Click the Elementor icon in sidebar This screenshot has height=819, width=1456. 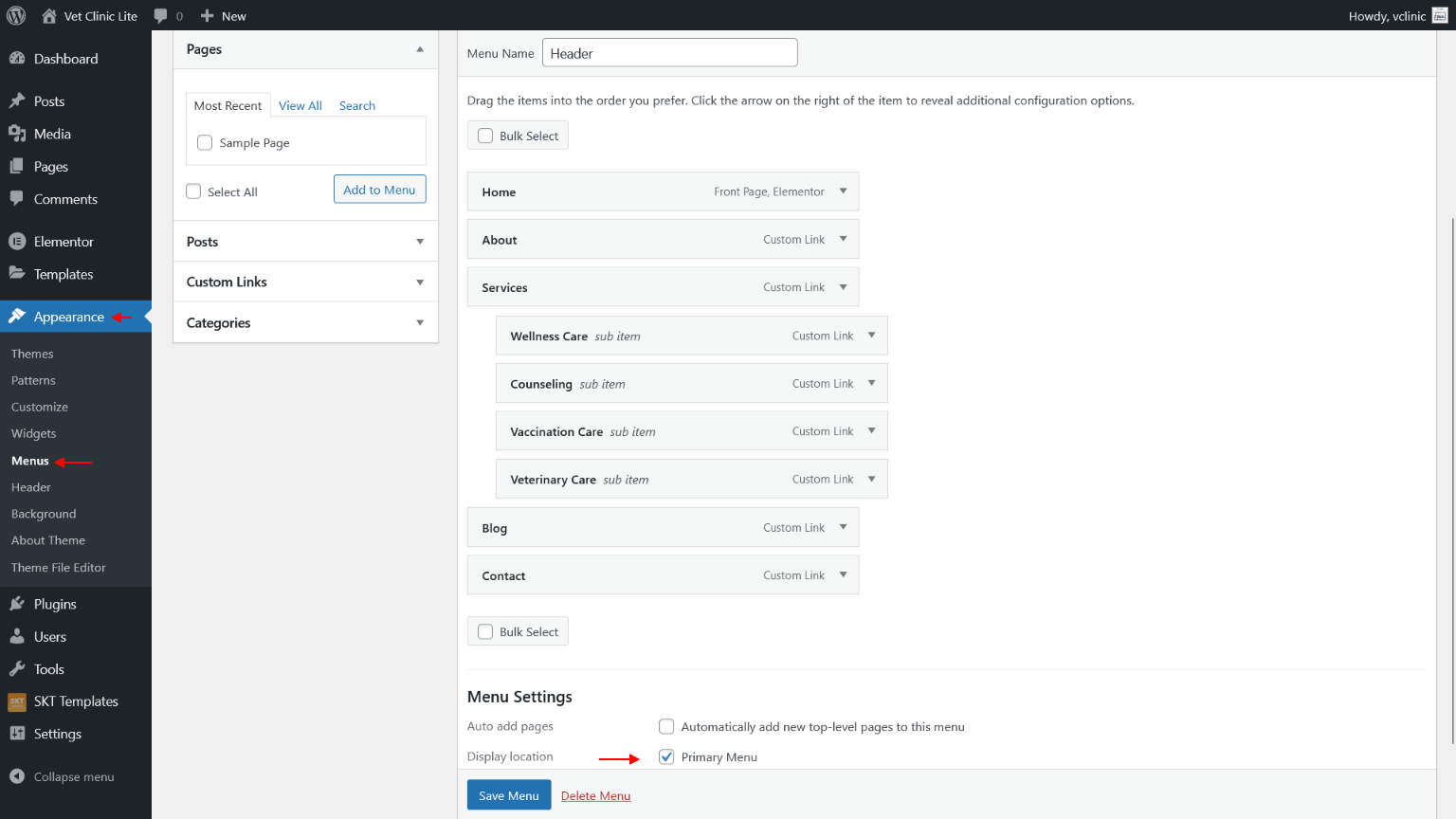(17, 242)
